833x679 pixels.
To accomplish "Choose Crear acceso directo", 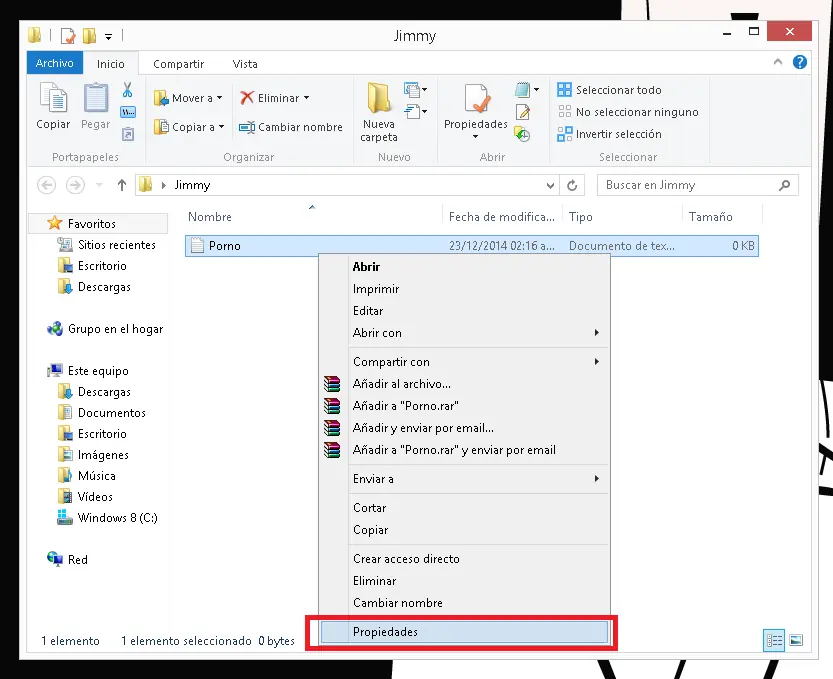I will click(464, 559).
